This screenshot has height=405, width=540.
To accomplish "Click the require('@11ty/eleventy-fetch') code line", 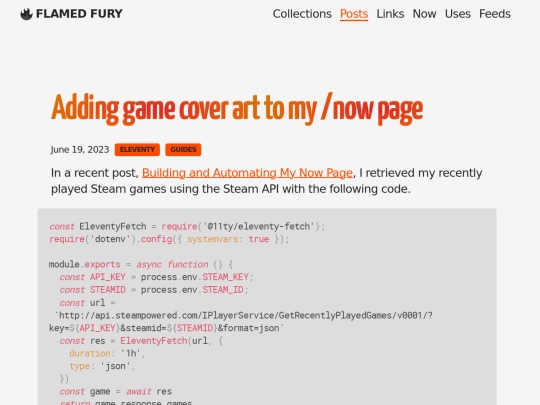I will [x=187, y=226].
